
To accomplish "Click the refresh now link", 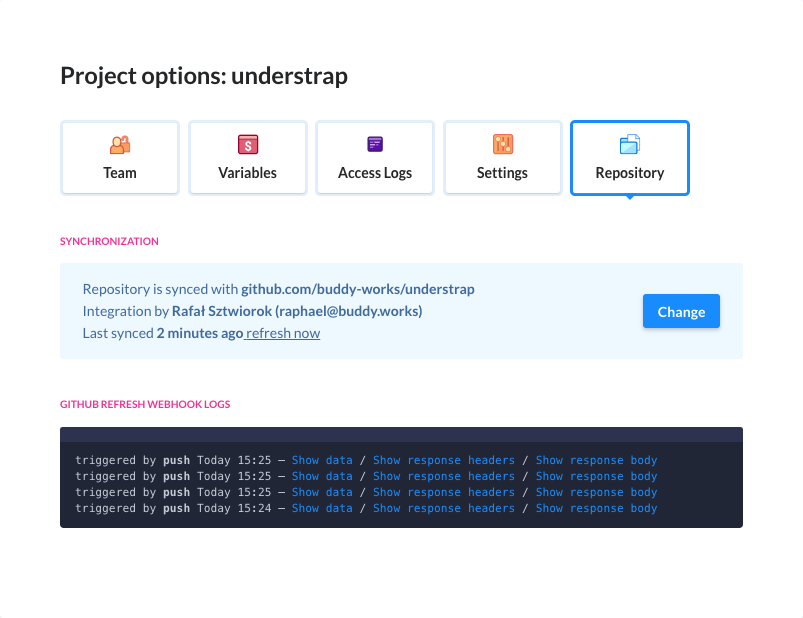I will point(283,333).
